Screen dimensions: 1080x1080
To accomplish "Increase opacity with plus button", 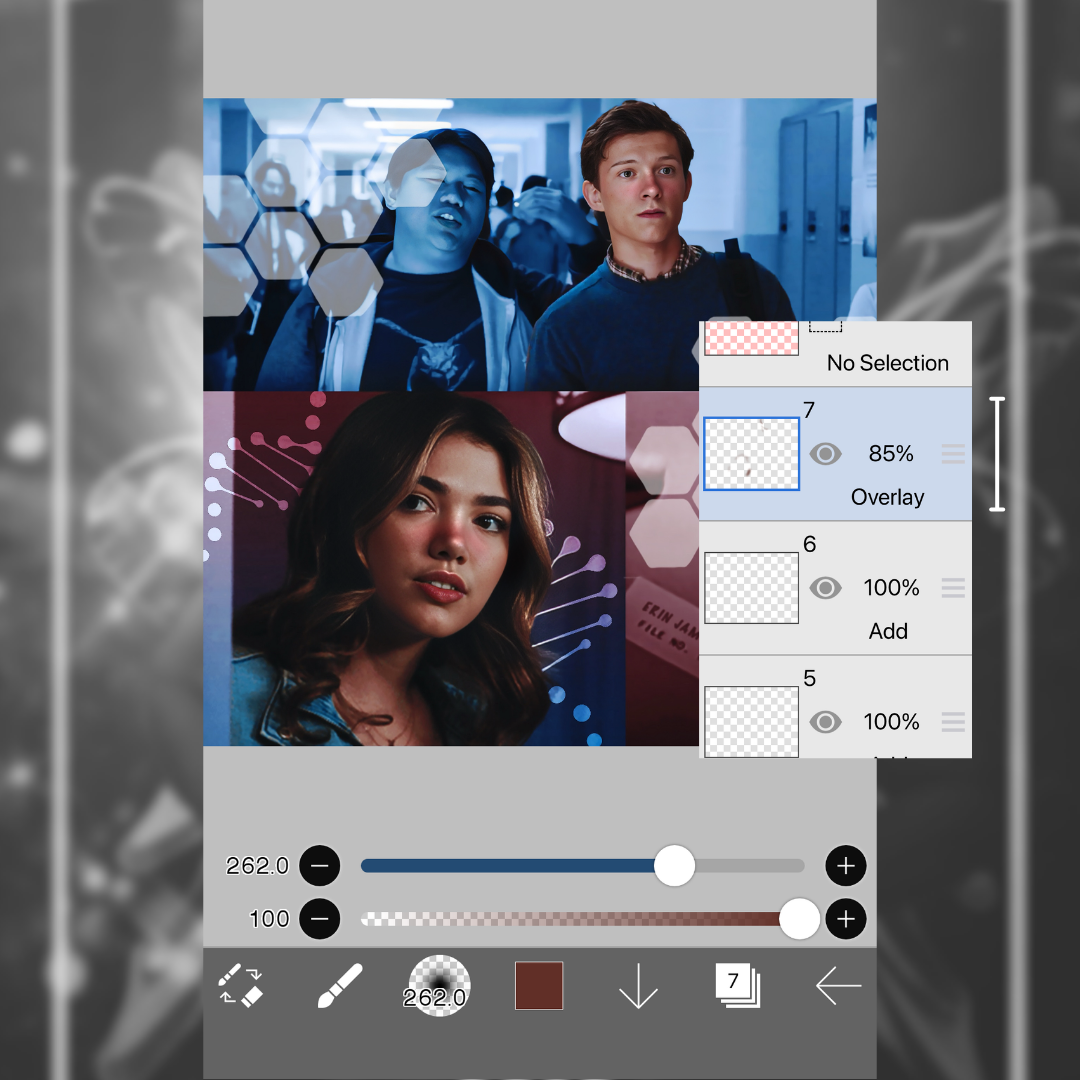I will click(846, 919).
